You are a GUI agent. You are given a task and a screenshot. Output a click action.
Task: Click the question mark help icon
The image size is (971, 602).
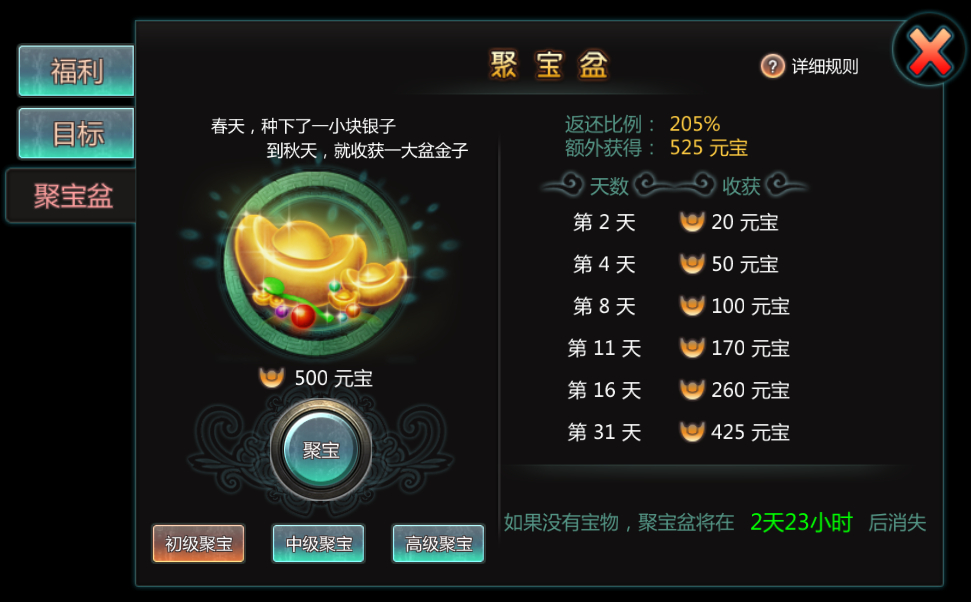coord(772,66)
